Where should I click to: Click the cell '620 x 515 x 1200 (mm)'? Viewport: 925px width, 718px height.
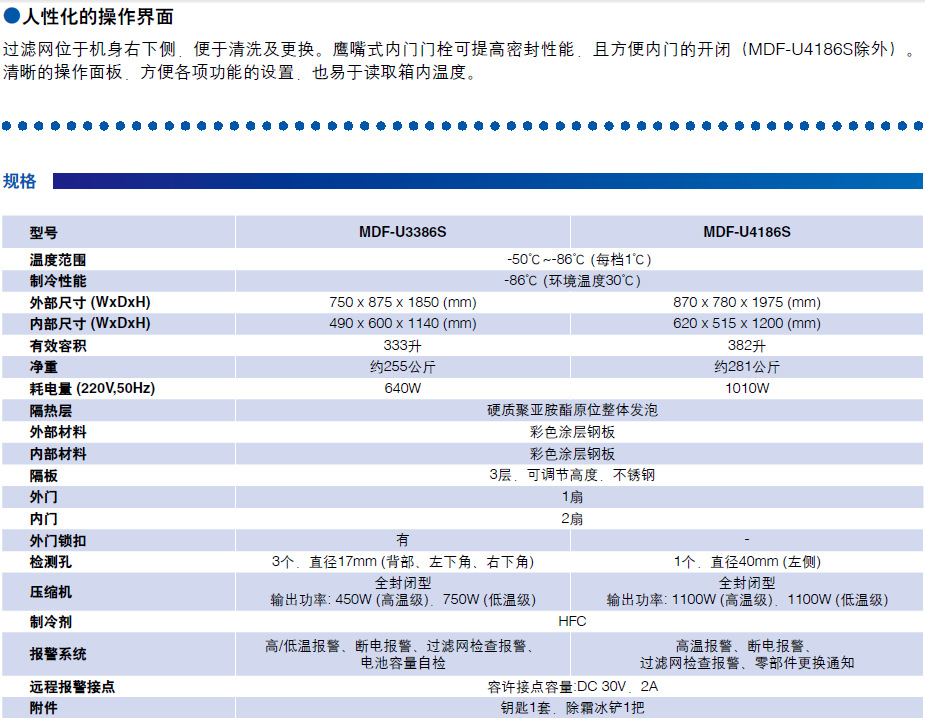pos(747,323)
